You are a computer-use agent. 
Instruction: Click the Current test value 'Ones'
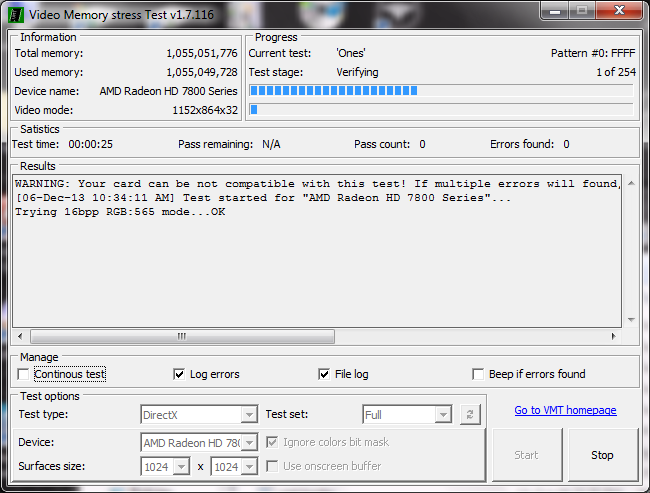click(x=351, y=53)
